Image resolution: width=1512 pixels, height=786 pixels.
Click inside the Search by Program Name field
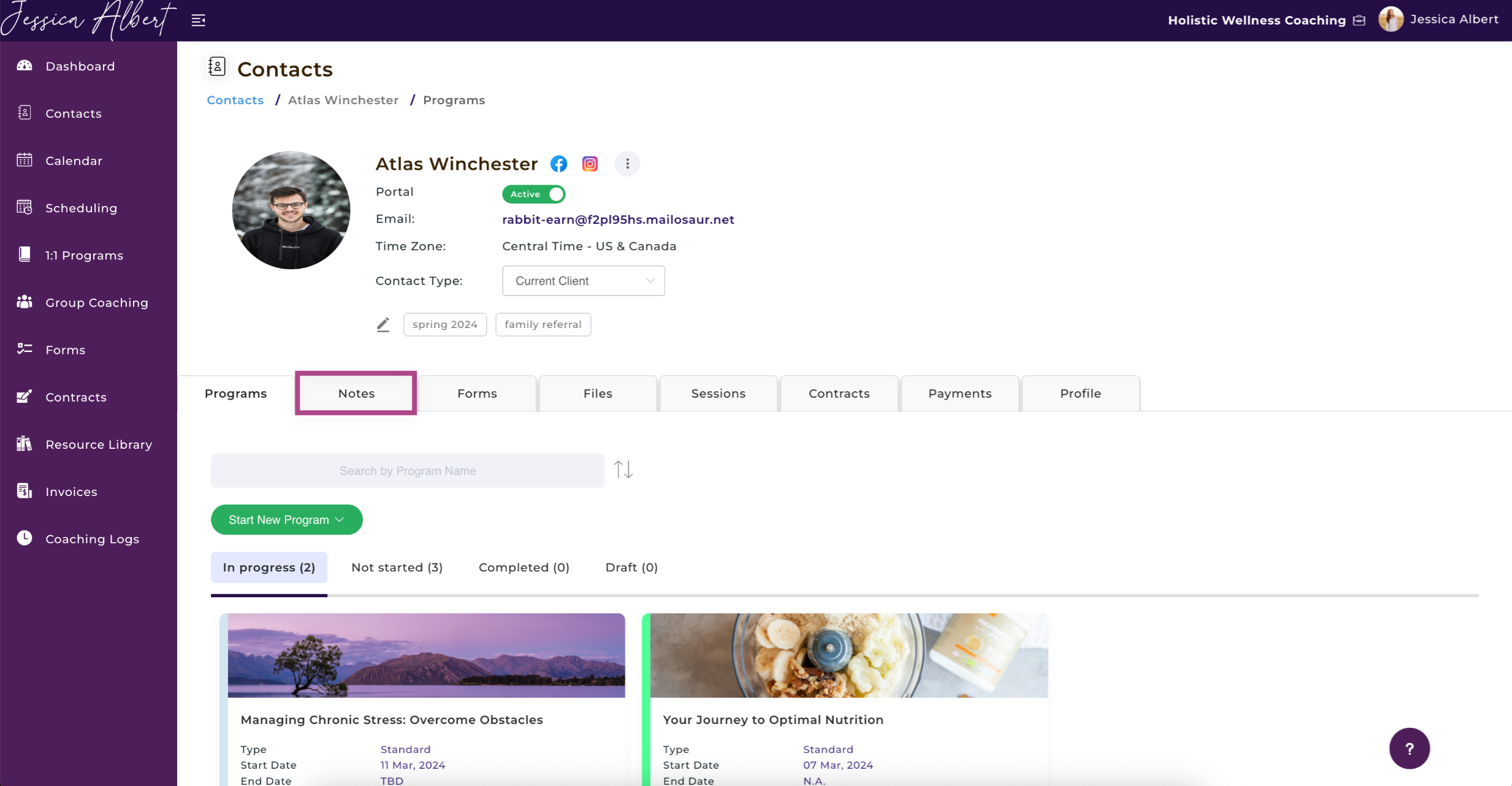(408, 470)
